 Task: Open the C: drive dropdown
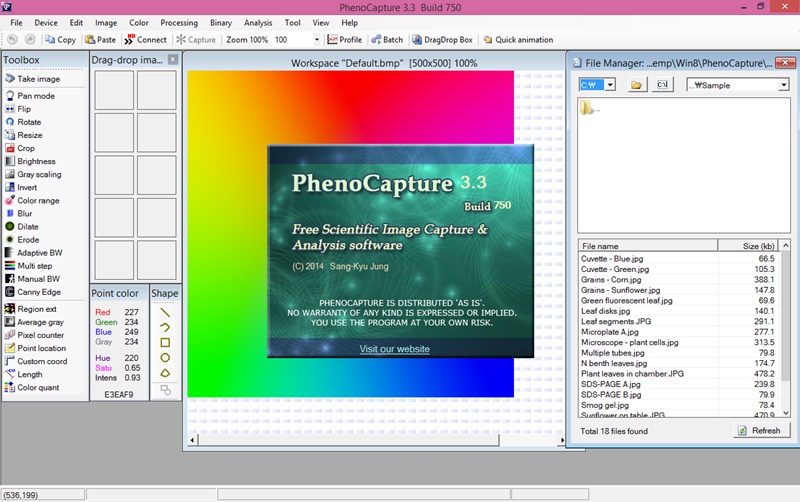[609, 85]
